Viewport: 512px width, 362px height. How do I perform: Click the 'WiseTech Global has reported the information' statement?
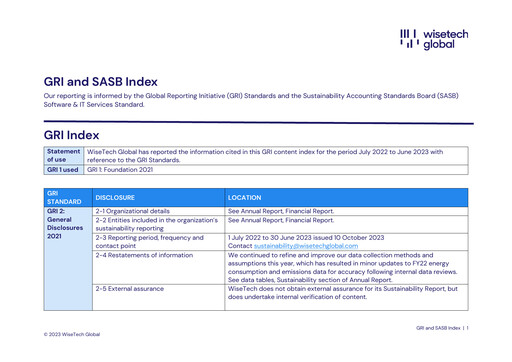[265, 156]
